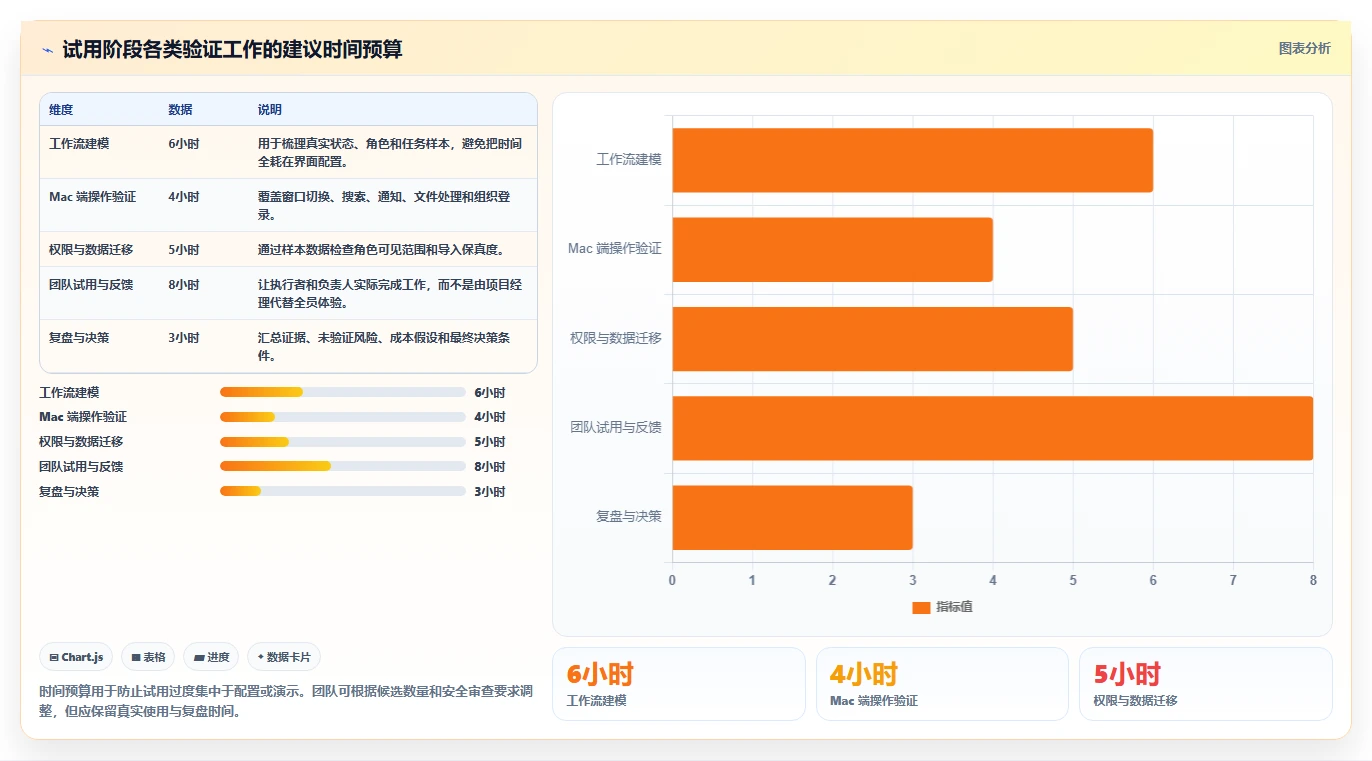1372x761 pixels.
Task: Click the 团队试用与反馈 y-axis label in chart
Action: 616,427
